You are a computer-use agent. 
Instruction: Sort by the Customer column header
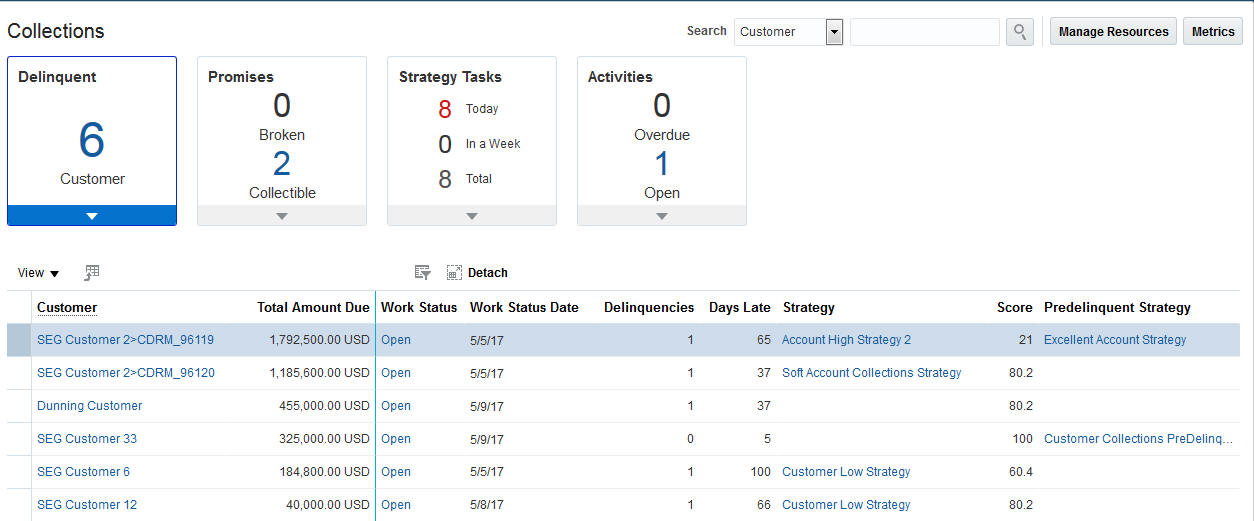pyautogui.click(x=67, y=308)
